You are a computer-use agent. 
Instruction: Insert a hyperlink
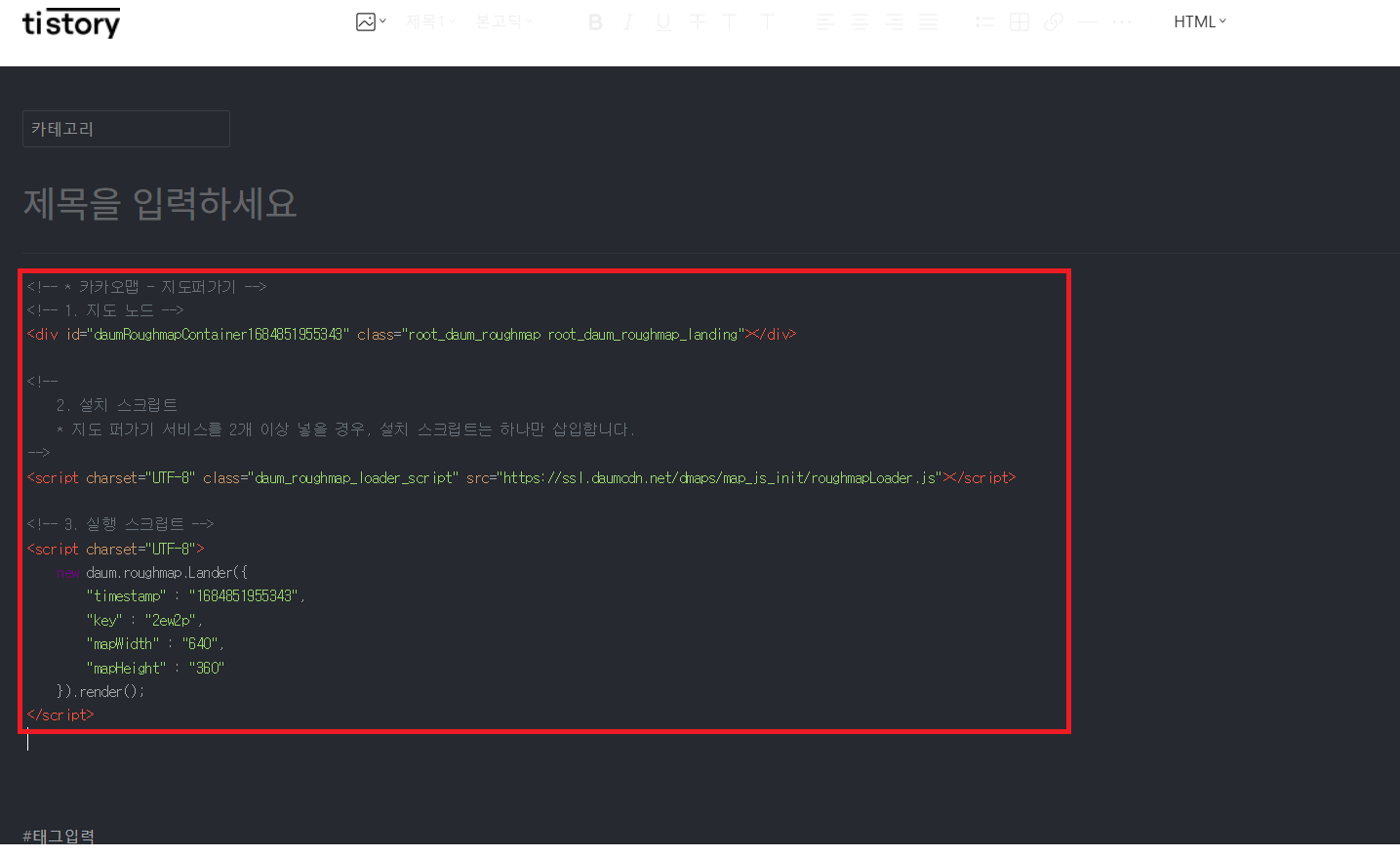[1054, 21]
